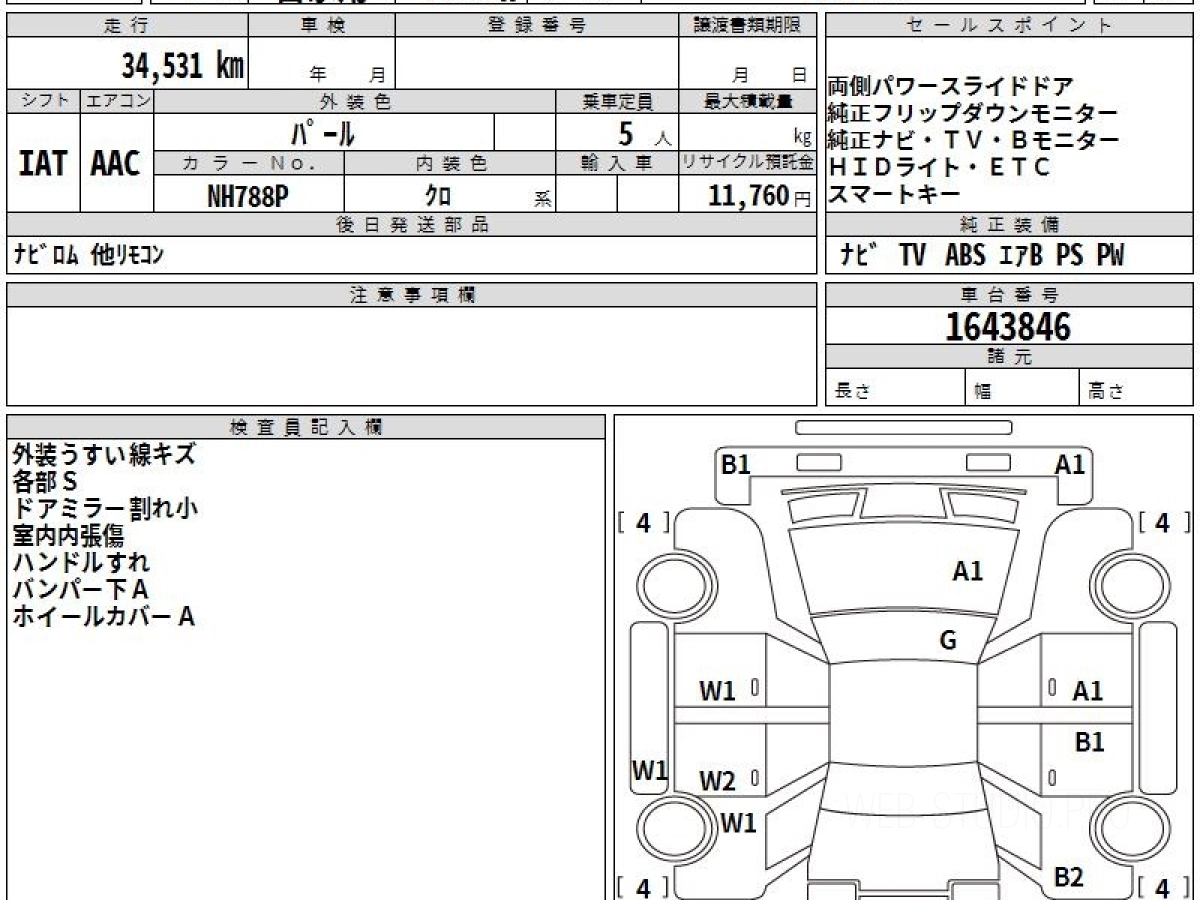Click the 後日発送部品 header
Viewport: 1200px width, 900px height.
point(411,225)
